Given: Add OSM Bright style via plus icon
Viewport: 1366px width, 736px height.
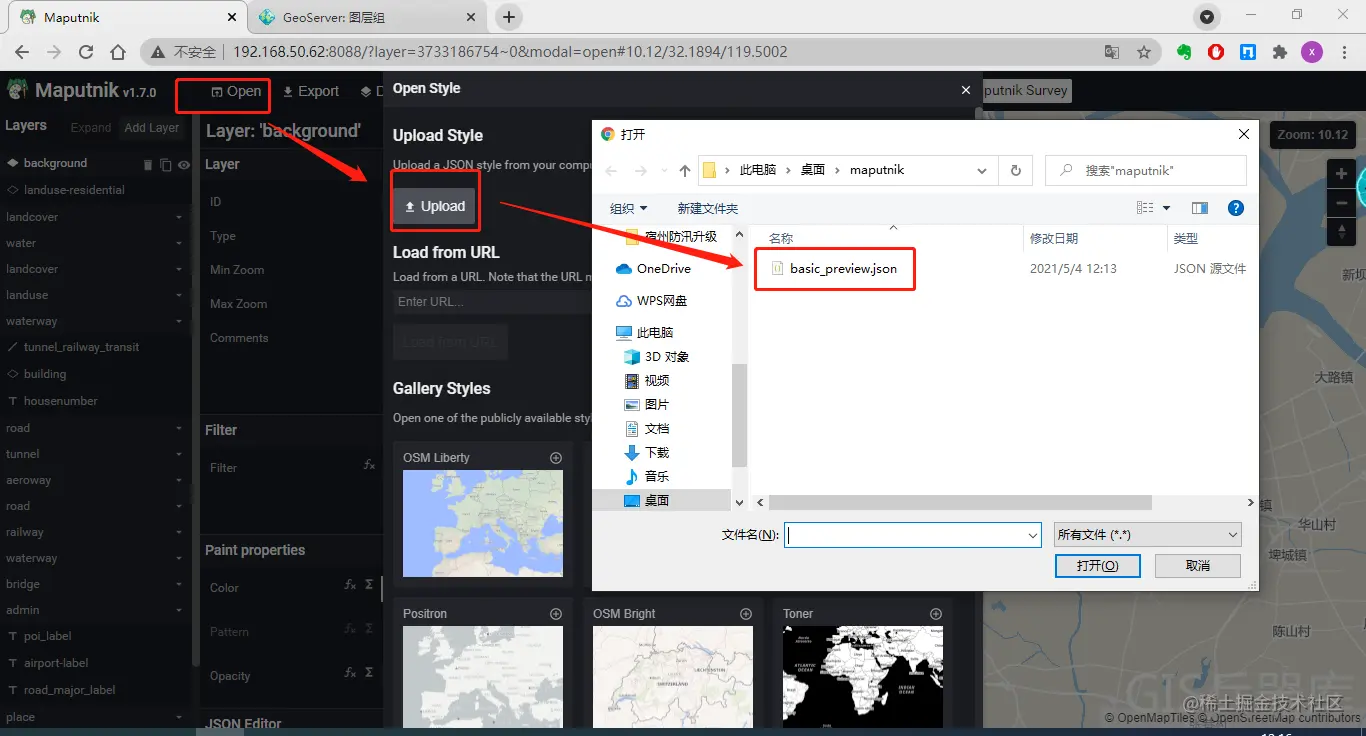Looking at the screenshot, I should click(746, 614).
